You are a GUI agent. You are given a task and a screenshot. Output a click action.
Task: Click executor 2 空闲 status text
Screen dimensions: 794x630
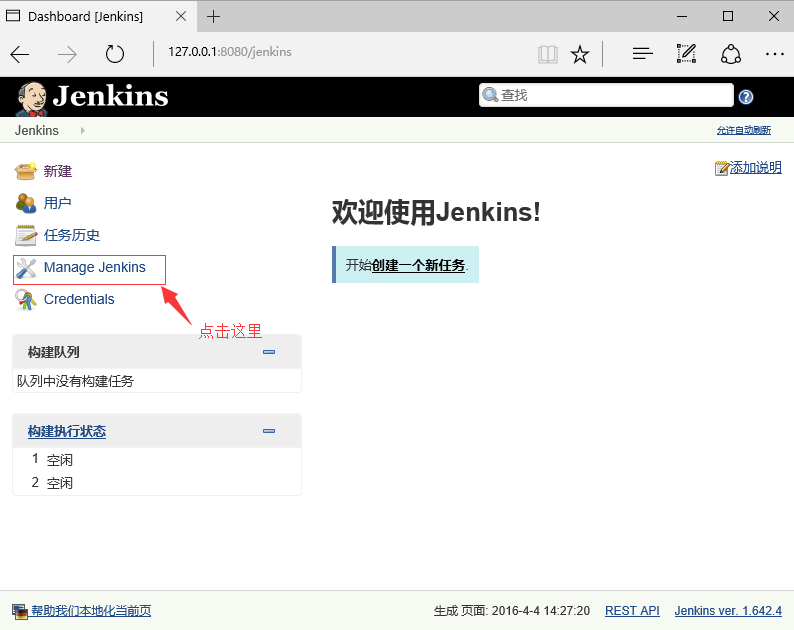point(60,483)
